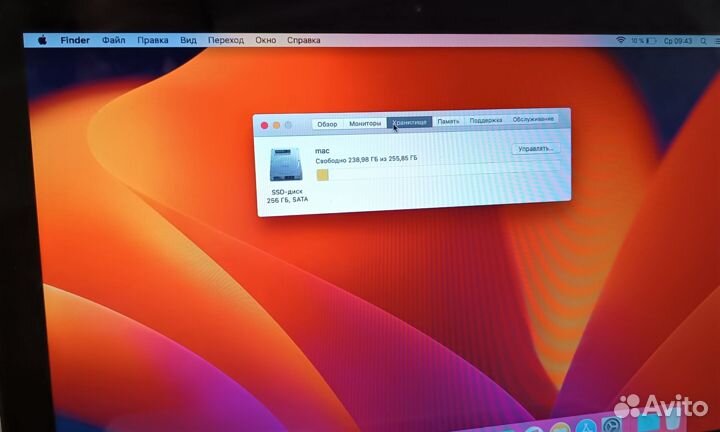Open the Справка menu

click(x=304, y=40)
